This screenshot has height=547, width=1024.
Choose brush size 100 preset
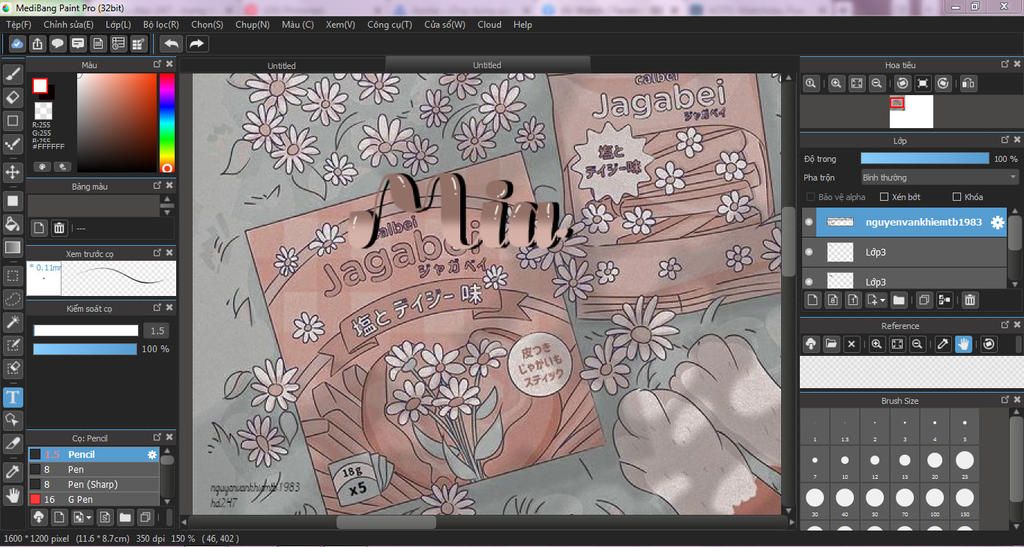coord(935,499)
